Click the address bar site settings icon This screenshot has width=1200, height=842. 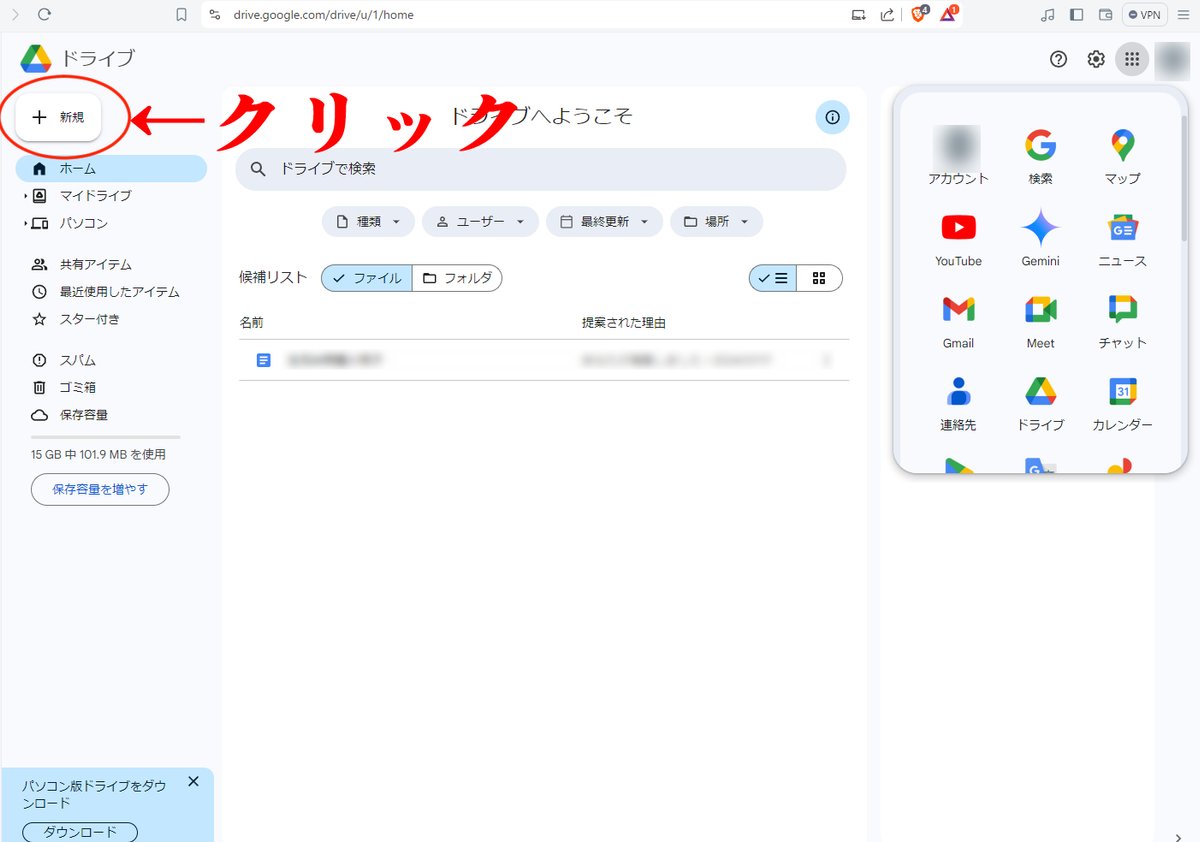click(213, 15)
